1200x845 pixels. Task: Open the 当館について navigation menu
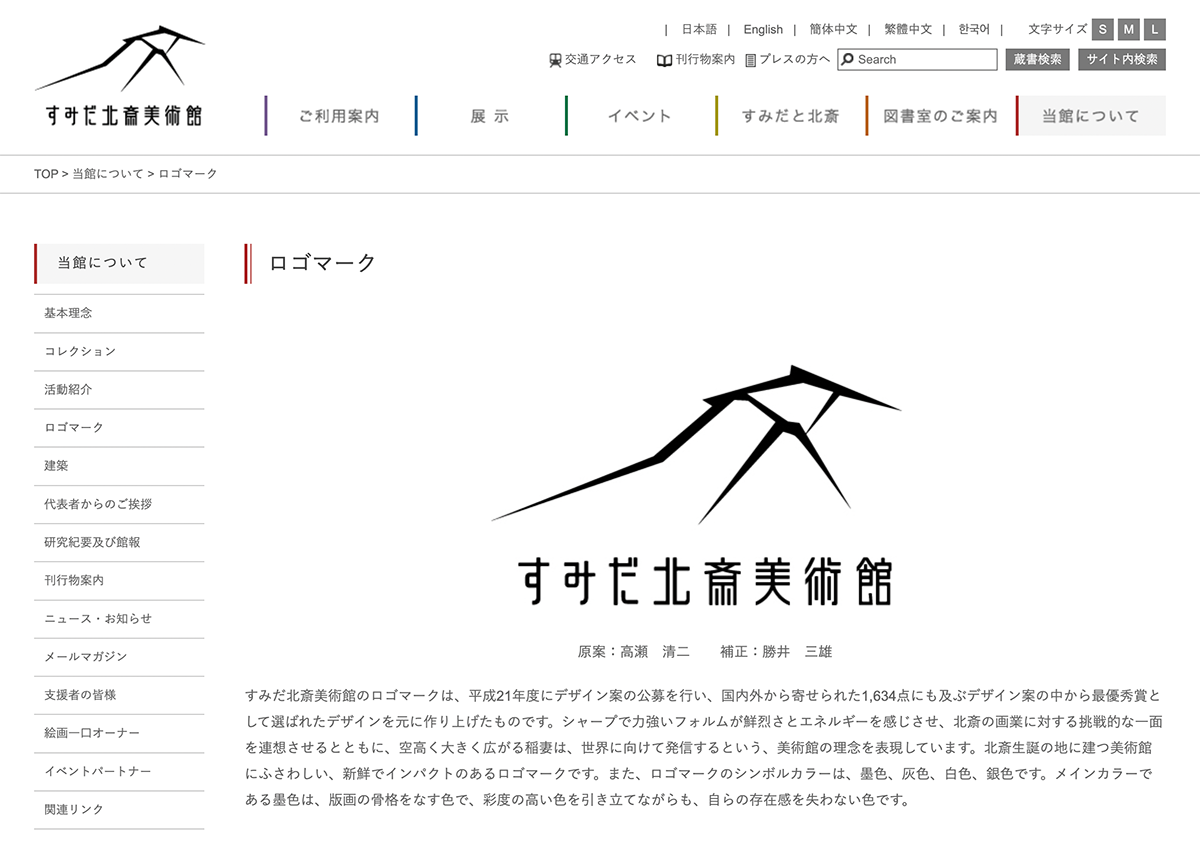click(x=1091, y=116)
